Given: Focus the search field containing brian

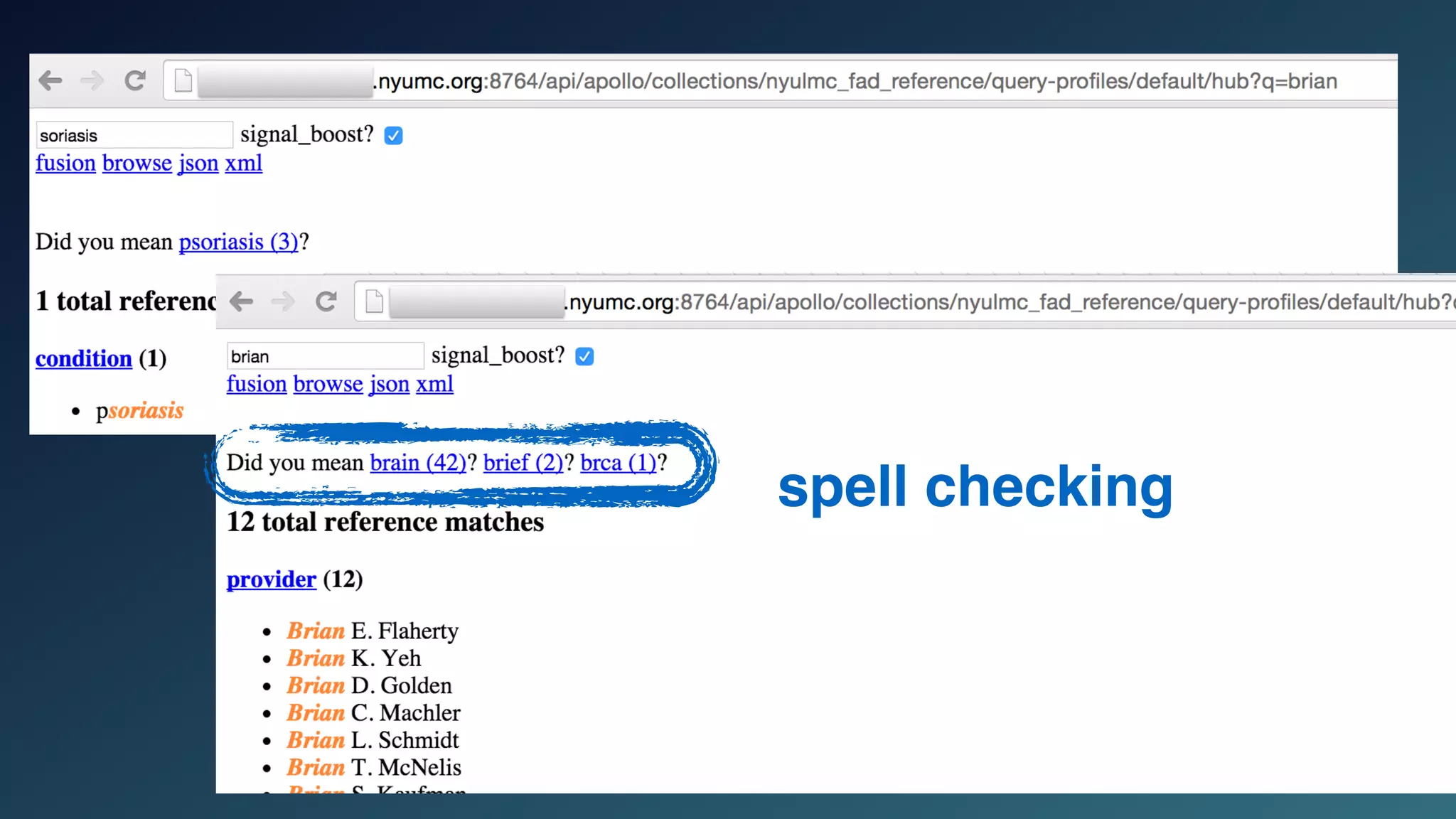Looking at the screenshot, I should pos(326,356).
